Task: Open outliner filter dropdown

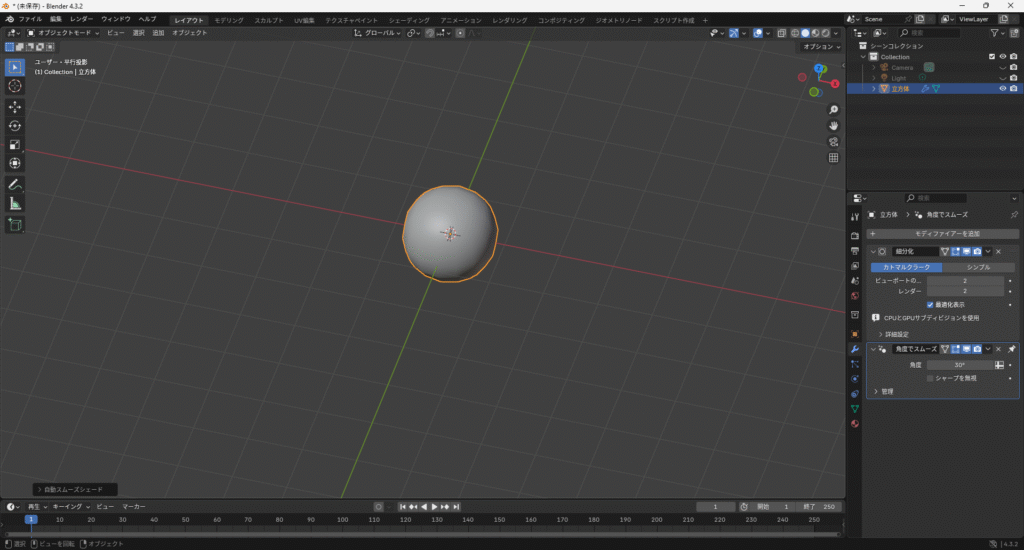Action: (x=999, y=33)
